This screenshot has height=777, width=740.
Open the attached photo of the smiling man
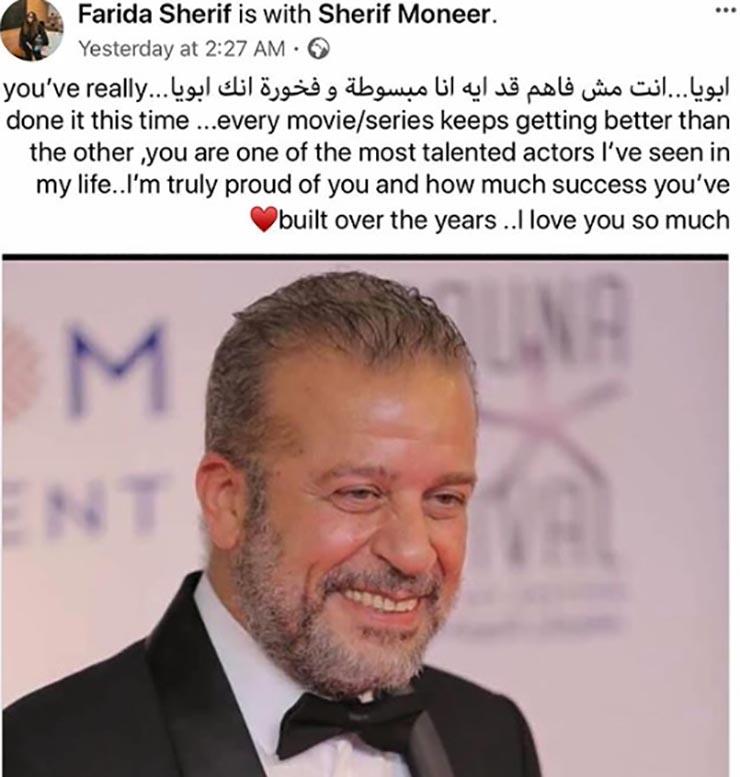(x=365, y=519)
